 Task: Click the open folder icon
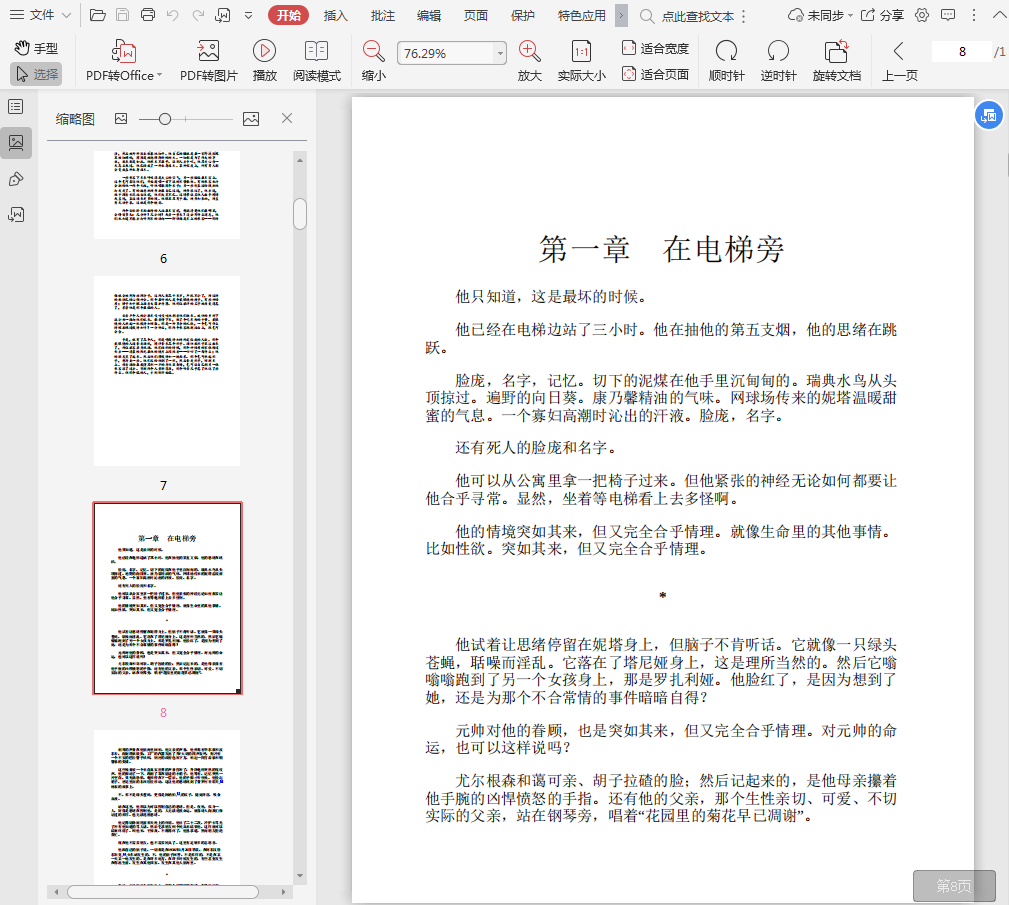[98, 15]
